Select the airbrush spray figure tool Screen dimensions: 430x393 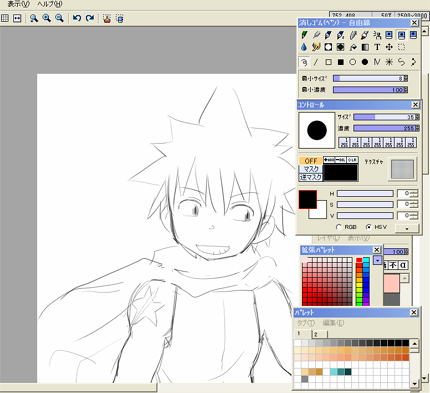(377, 35)
